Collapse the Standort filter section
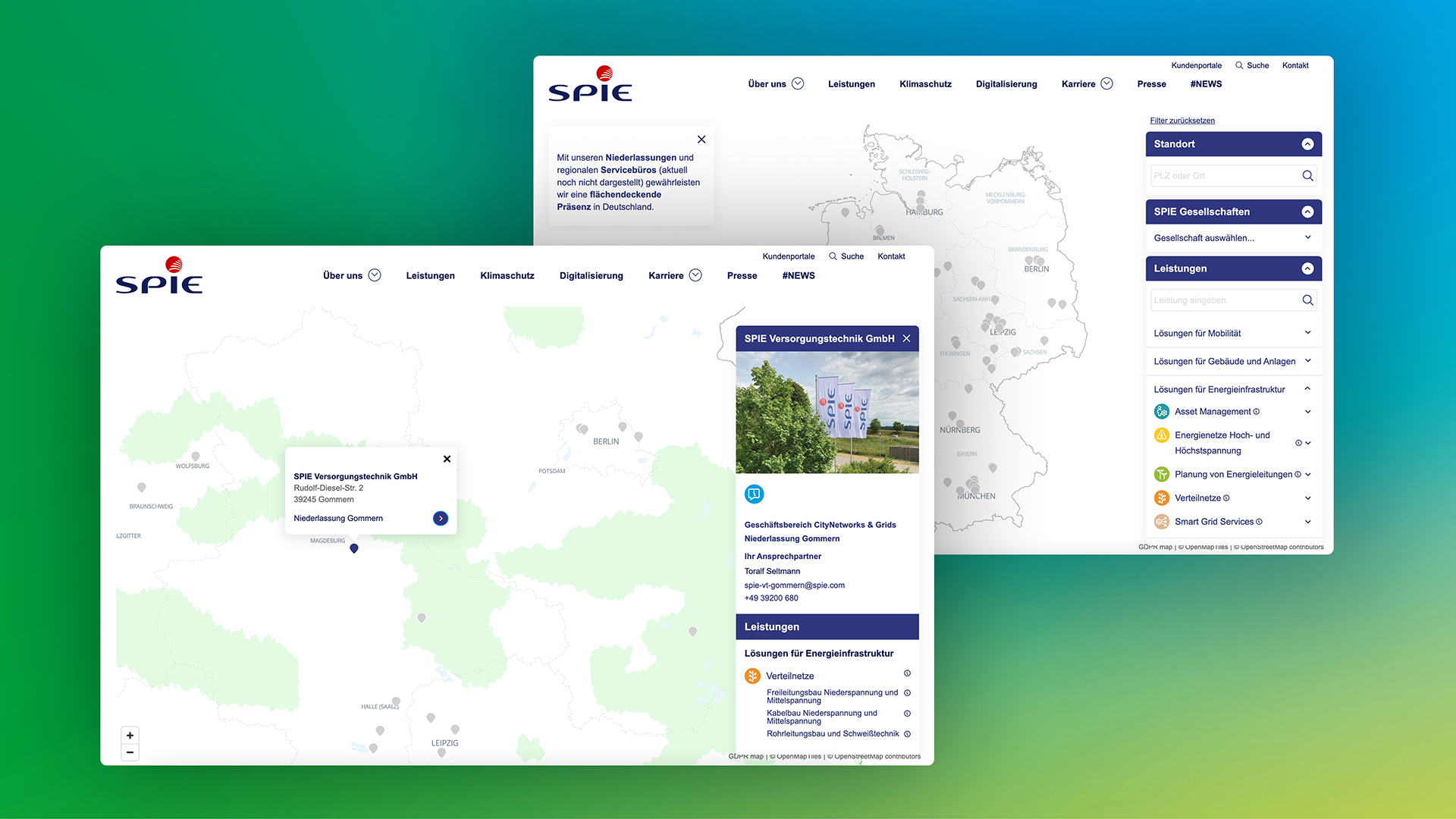Image resolution: width=1456 pixels, height=819 pixels. 1307,144
